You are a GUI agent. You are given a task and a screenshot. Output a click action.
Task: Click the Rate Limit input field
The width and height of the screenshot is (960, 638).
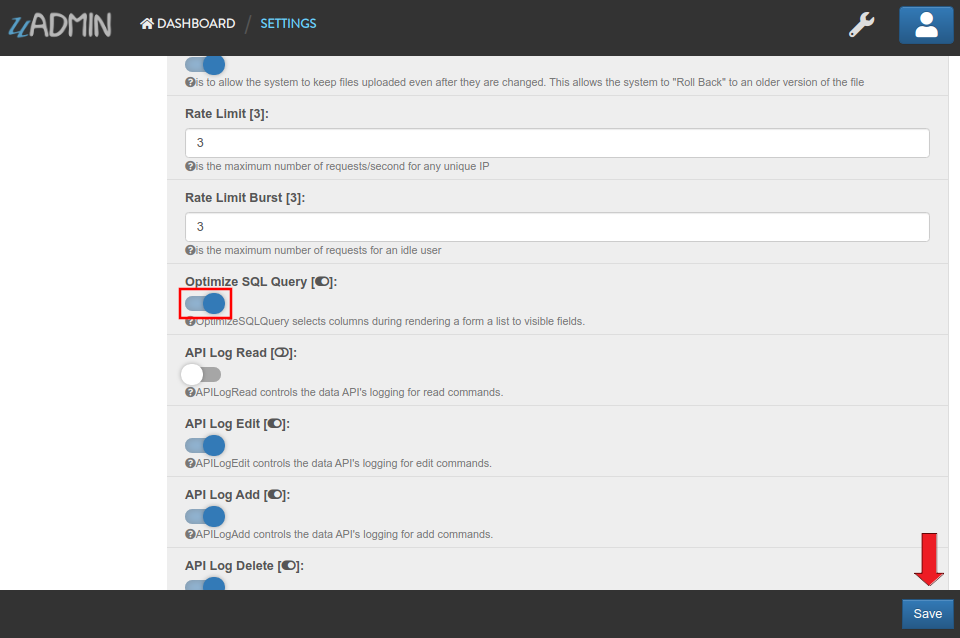[x=557, y=143]
